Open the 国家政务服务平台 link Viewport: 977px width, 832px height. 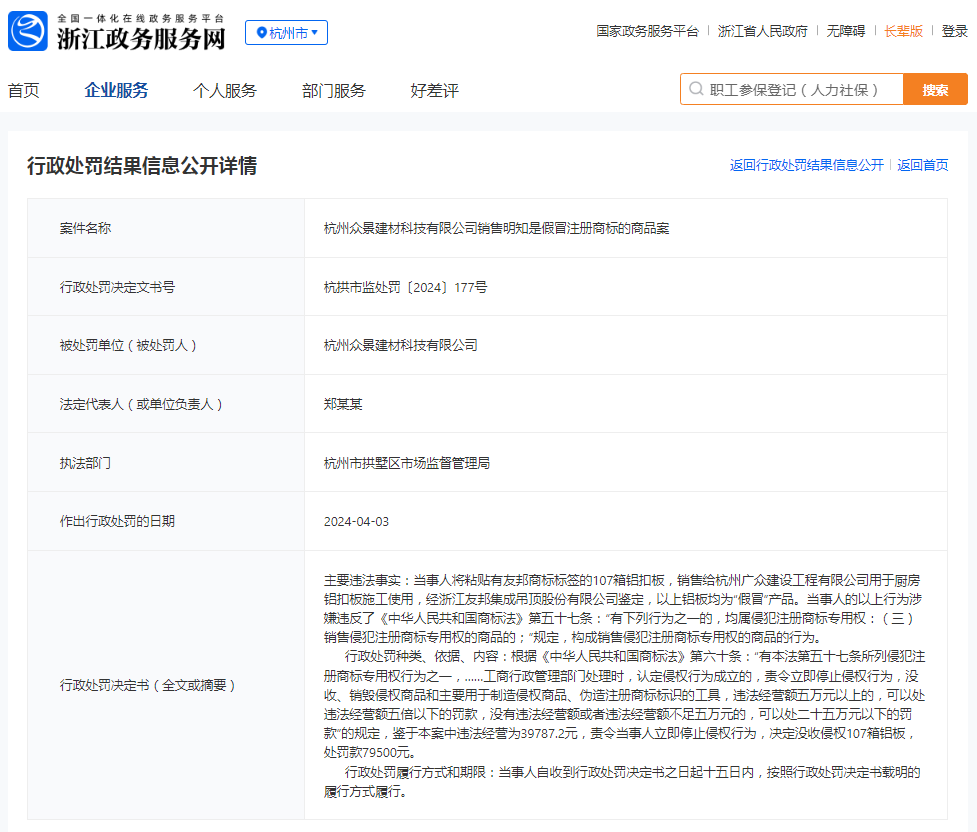pyautogui.click(x=647, y=31)
